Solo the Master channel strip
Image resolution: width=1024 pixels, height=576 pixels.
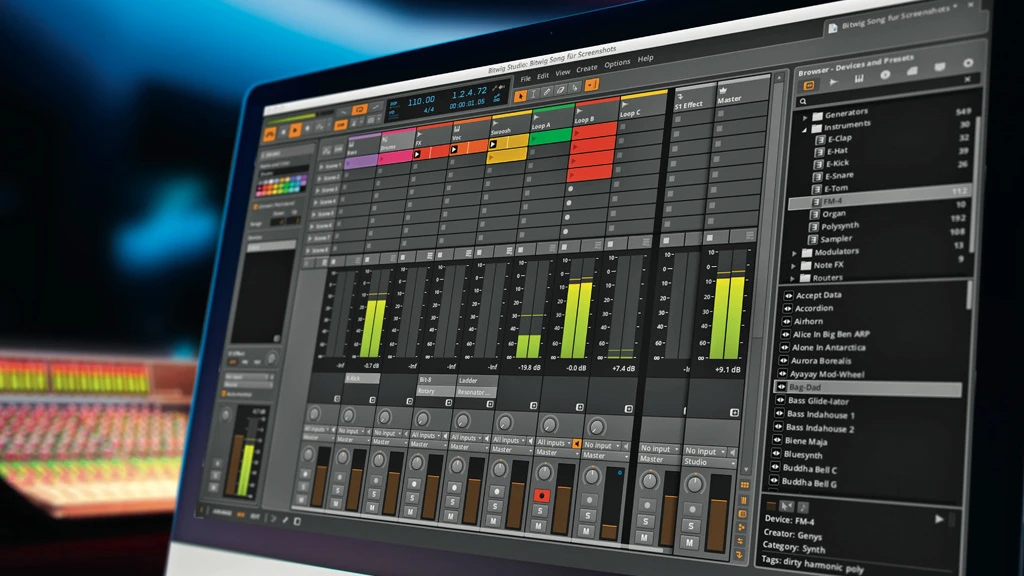coord(691,526)
